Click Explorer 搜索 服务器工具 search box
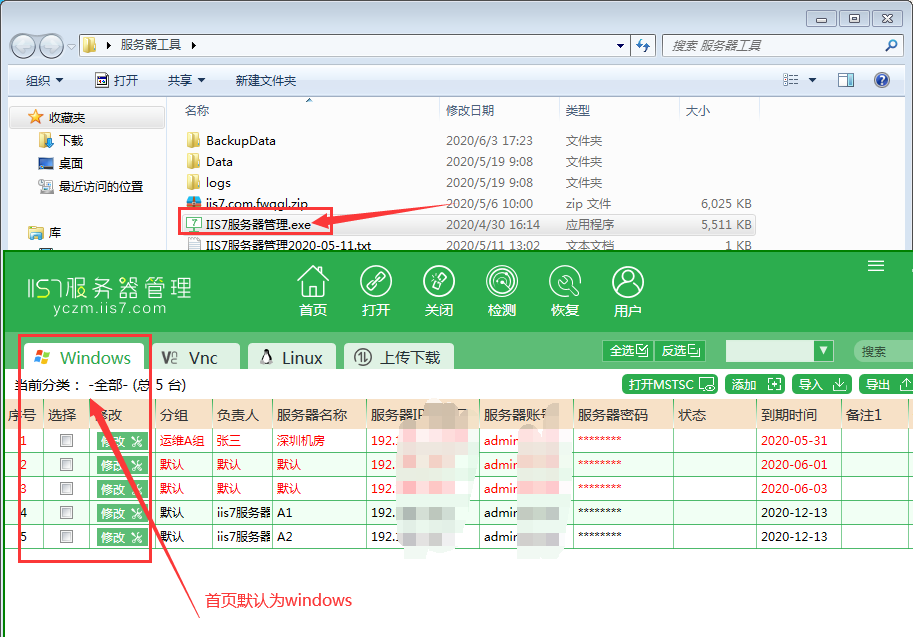Viewport: 913px width, 637px height. pyautogui.click(x=782, y=45)
